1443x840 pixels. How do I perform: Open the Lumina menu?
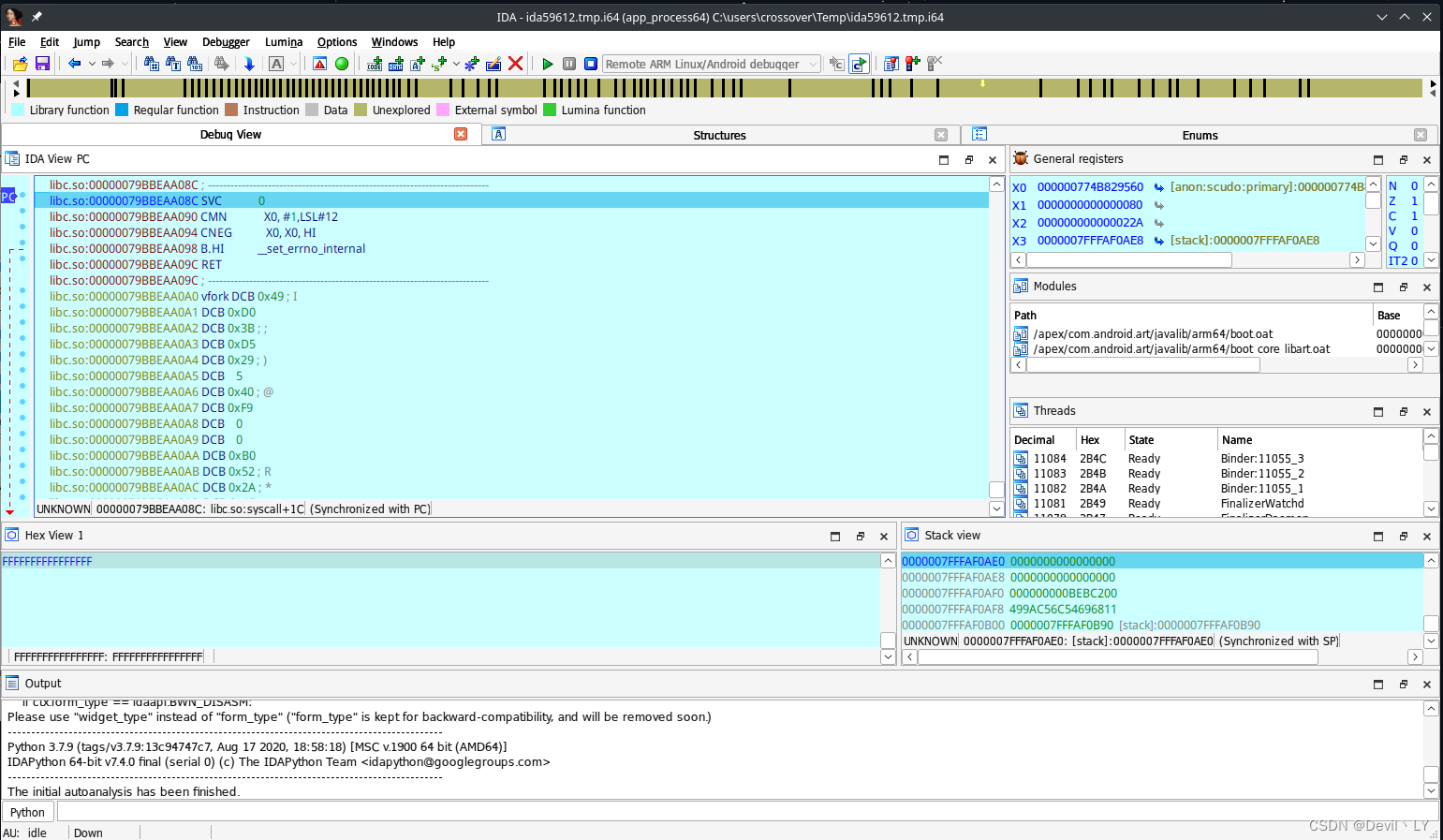(284, 42)
